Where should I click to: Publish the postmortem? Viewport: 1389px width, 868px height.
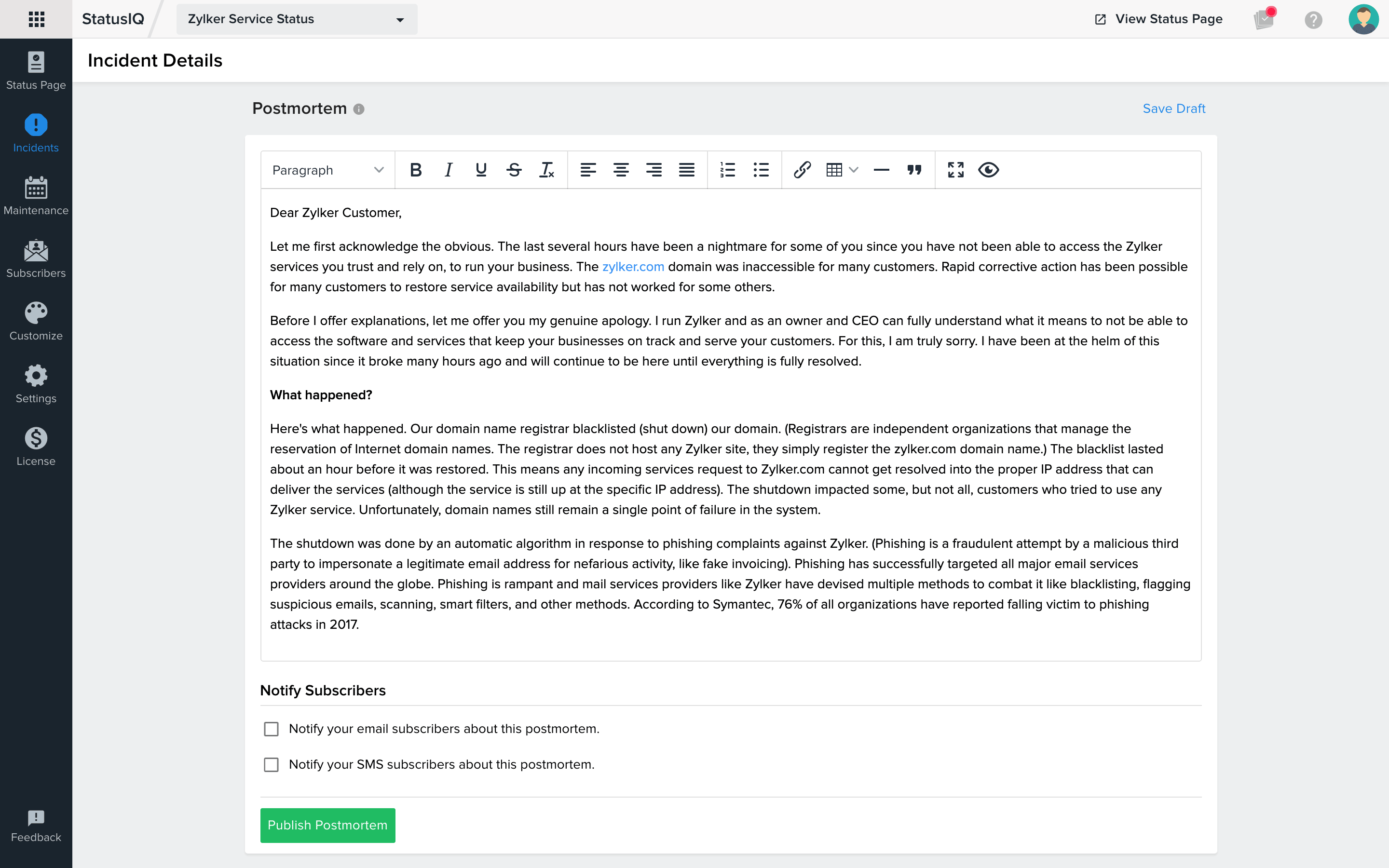click(328, 825)
